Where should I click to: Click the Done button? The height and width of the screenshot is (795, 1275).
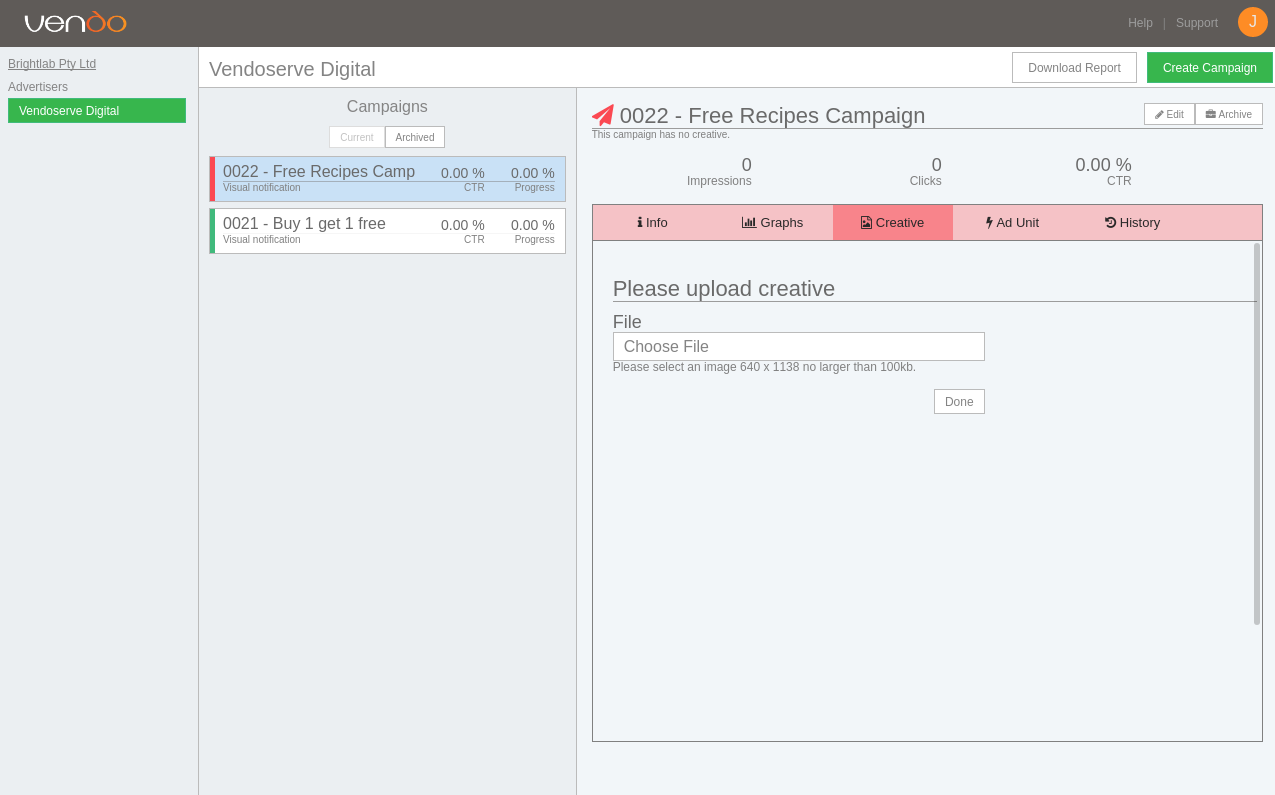959,402
